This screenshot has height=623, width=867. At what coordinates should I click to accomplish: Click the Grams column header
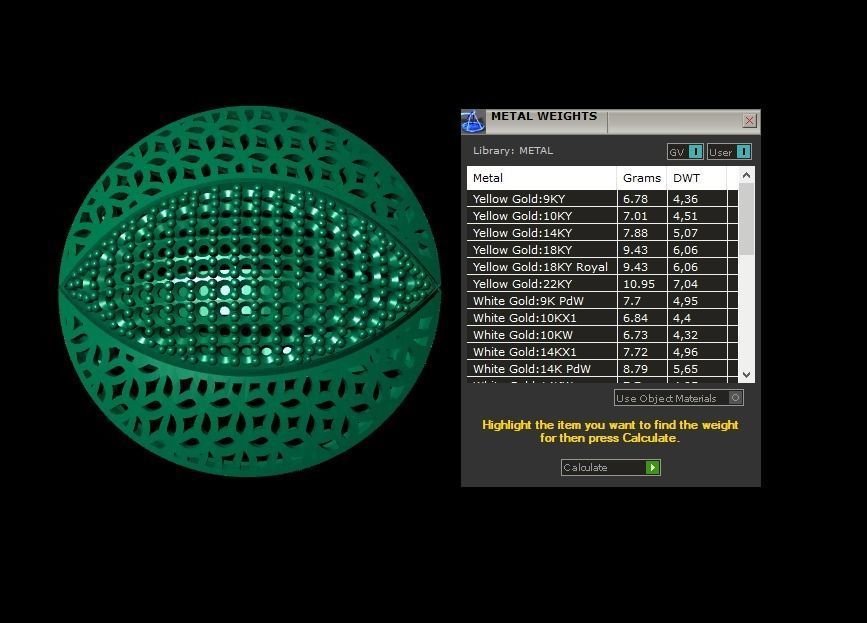(x=642, y=178)
